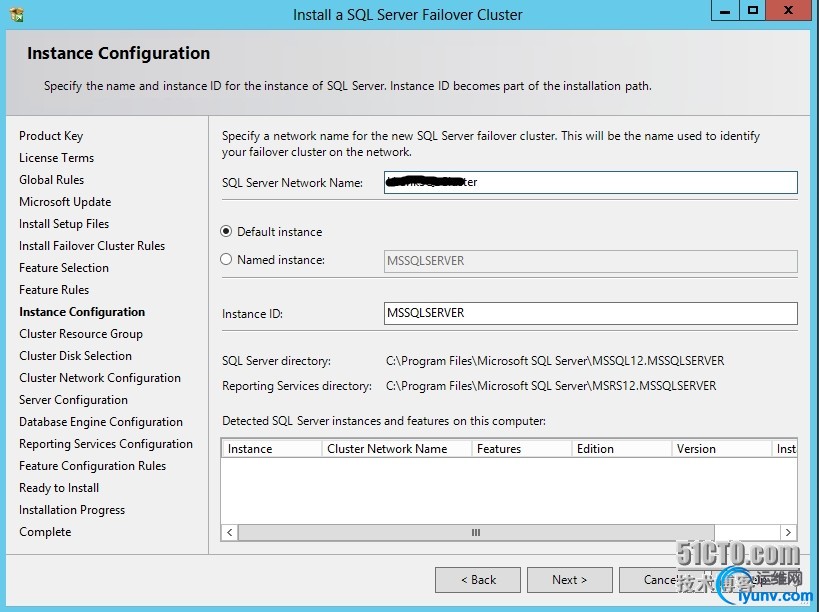Select Ready to Install step
The height and width of the screenshot is (612, 819).
[x=59, y=488]
